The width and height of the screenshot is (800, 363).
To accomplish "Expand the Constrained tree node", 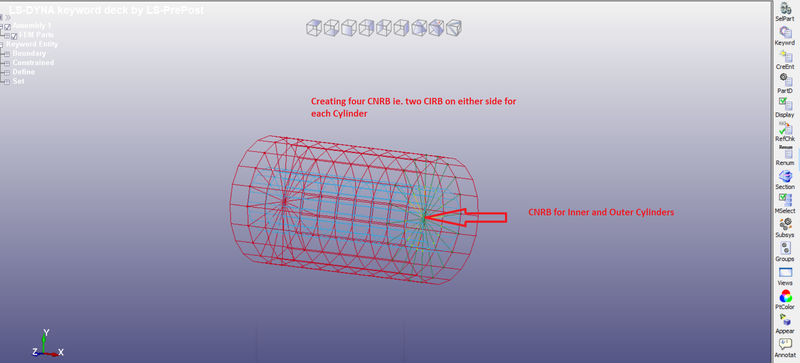I will coord(7,63).
